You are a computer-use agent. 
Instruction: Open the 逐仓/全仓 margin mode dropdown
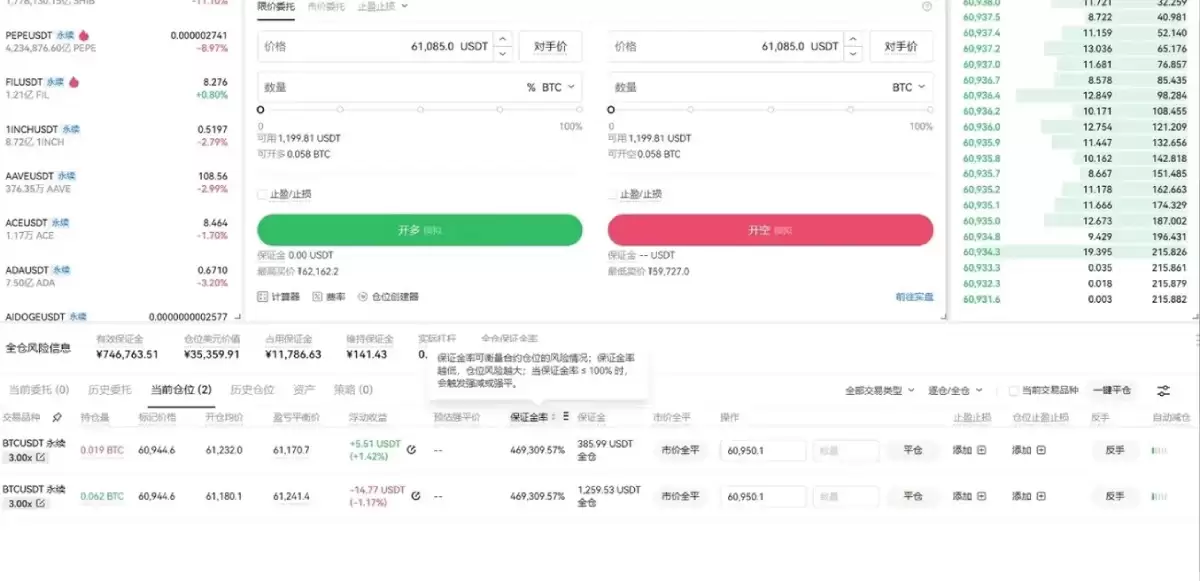[x=949, y=391]
